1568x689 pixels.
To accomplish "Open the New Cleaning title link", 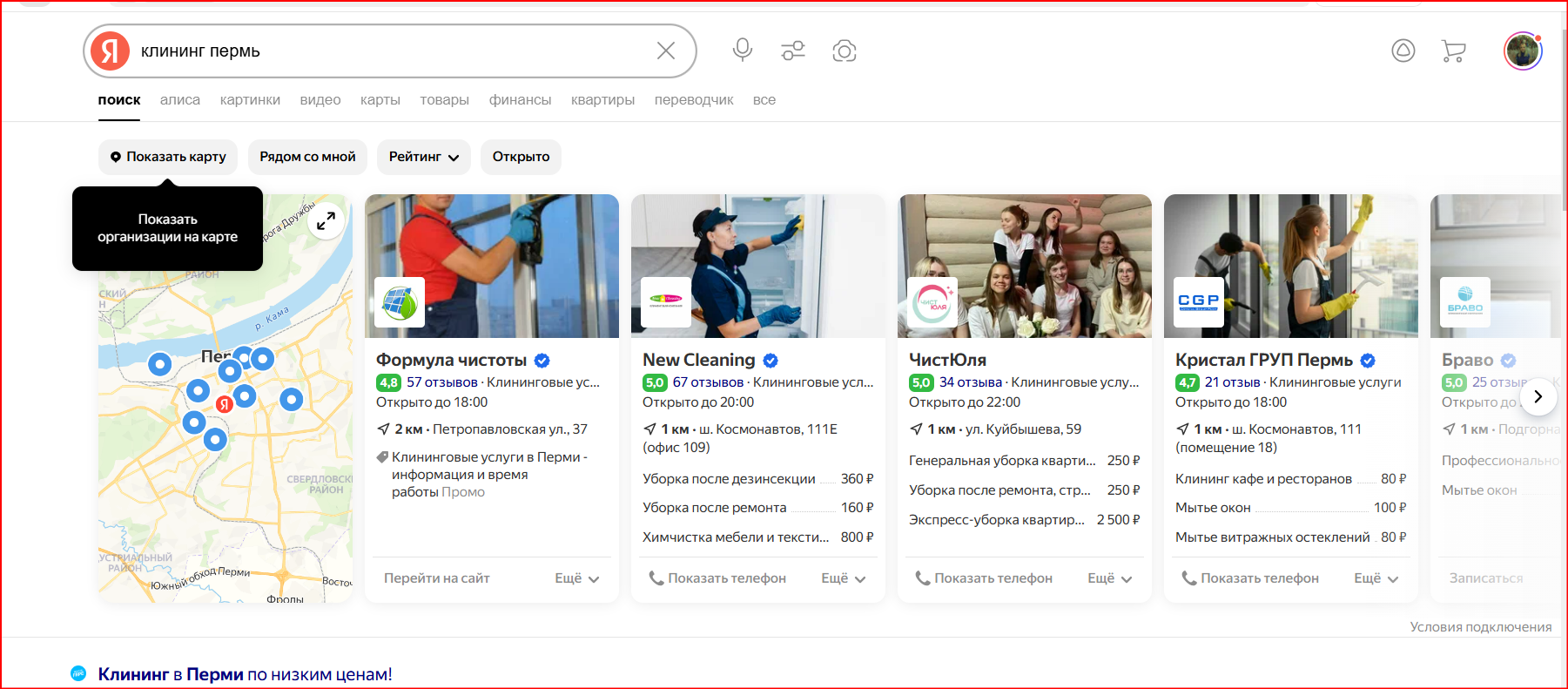I will [x=699, y=361].
